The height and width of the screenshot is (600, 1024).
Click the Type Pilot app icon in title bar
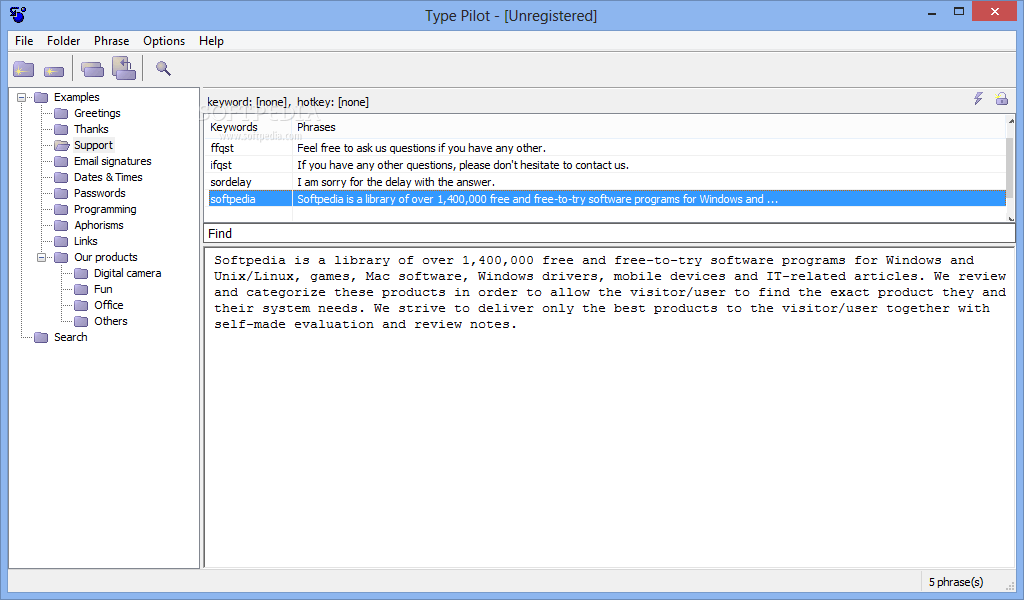coord(18,14)
